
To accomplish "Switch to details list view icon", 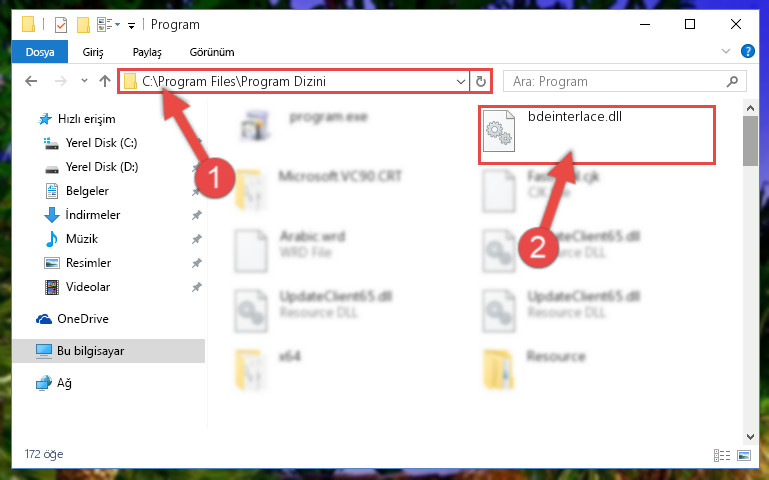I will [722, 455].
